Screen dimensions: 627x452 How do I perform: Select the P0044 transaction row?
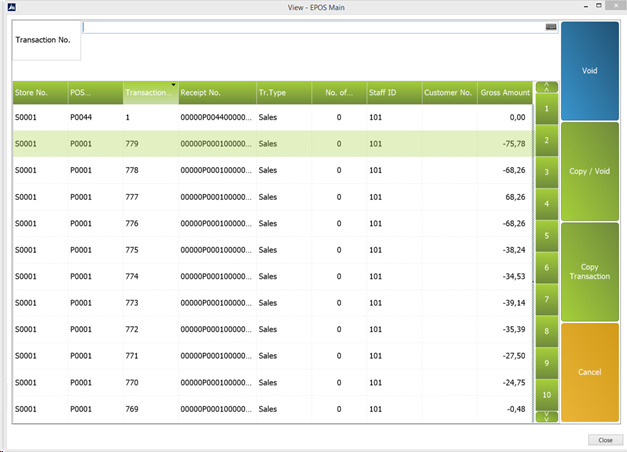point(272,117)
